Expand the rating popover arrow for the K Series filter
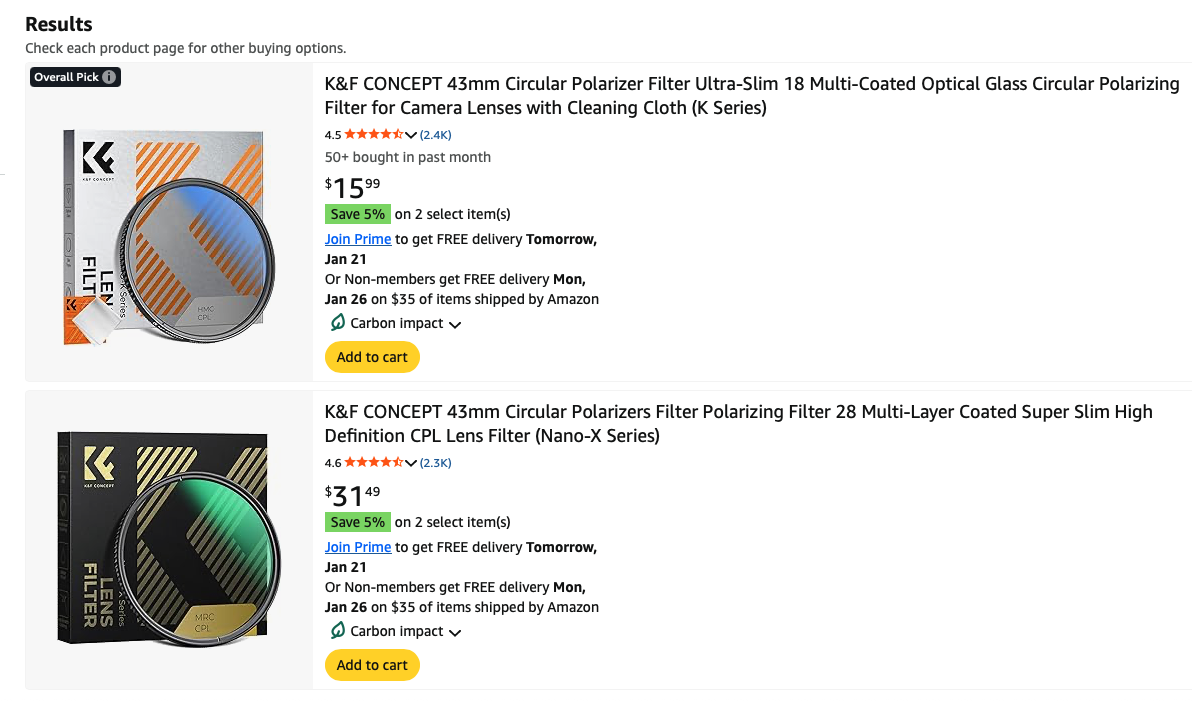The width and height of the screenshot is (1192, 701). (411, 135)
